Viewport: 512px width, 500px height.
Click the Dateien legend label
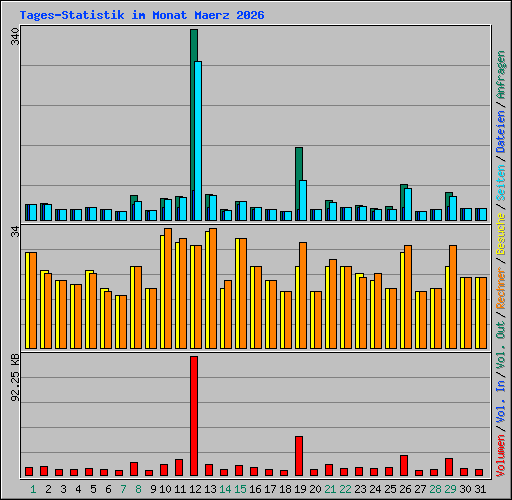click(x=501, y=132)
